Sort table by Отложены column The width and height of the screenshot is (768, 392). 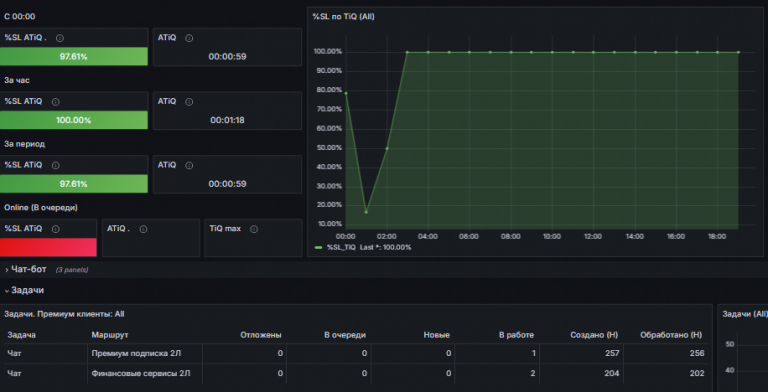tap(261, 335)
